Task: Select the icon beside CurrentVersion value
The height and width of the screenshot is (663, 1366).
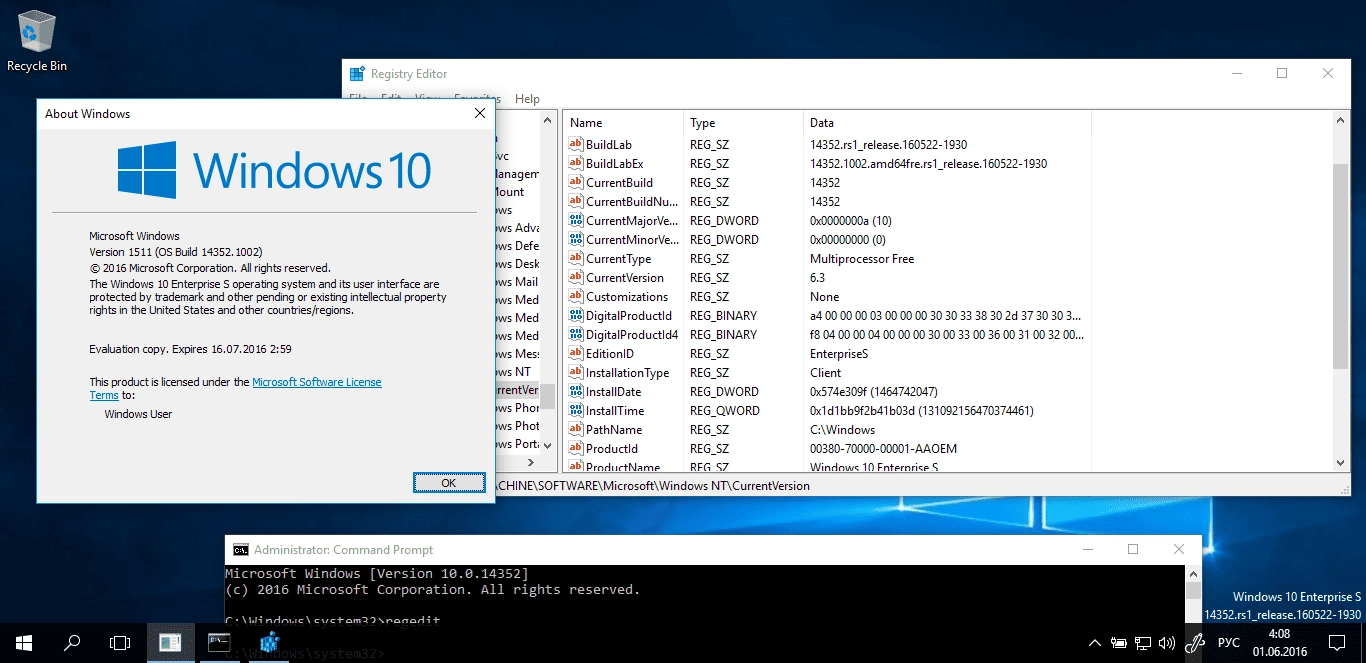Action: (x=576, y=277)
